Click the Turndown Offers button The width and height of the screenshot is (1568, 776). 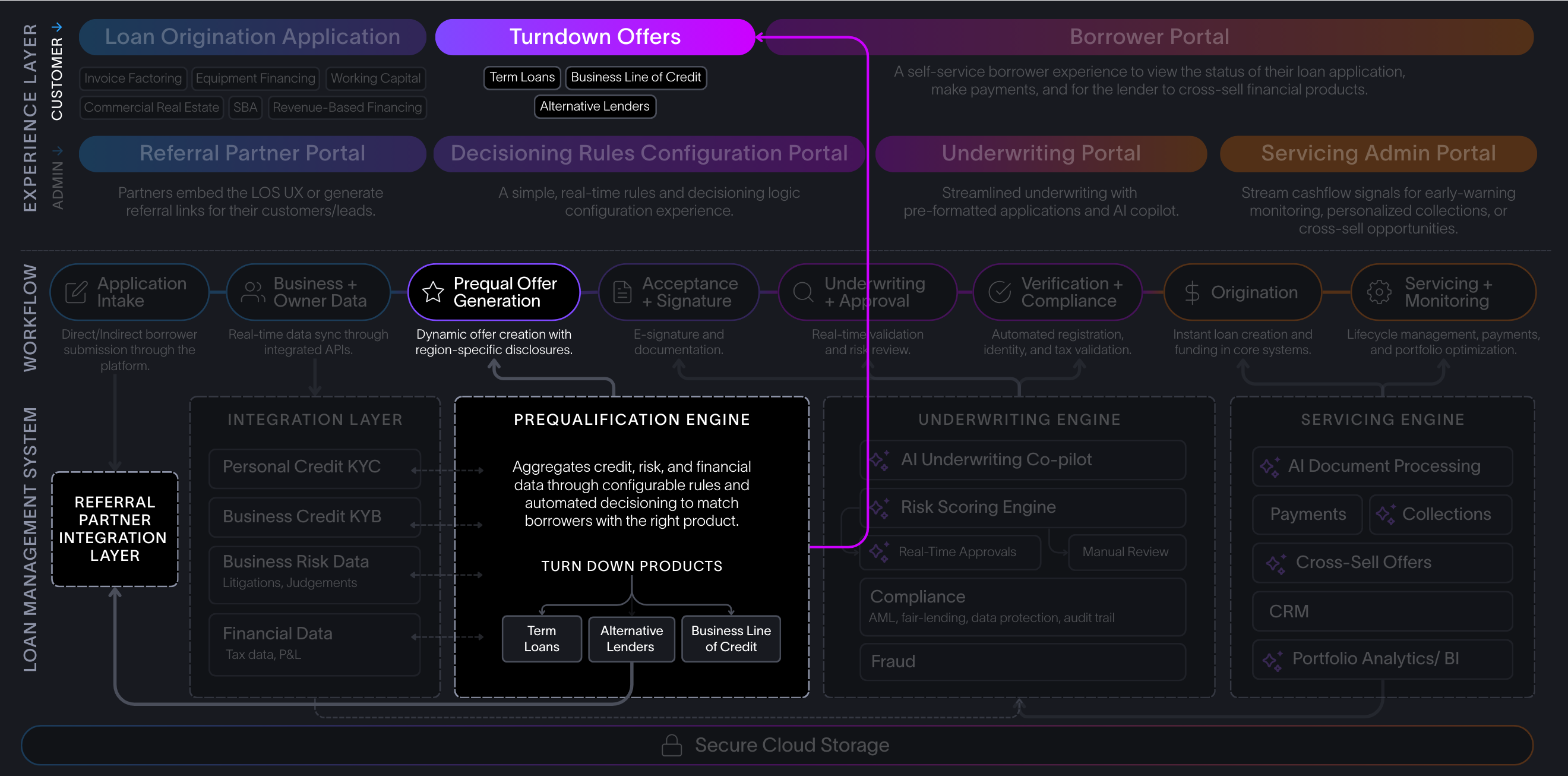595,37
